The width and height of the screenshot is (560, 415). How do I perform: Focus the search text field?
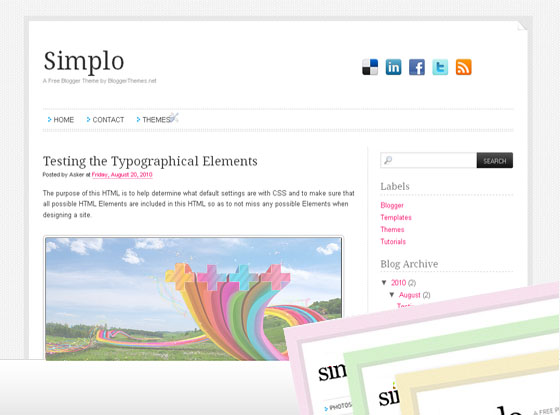tap(429, 160)
